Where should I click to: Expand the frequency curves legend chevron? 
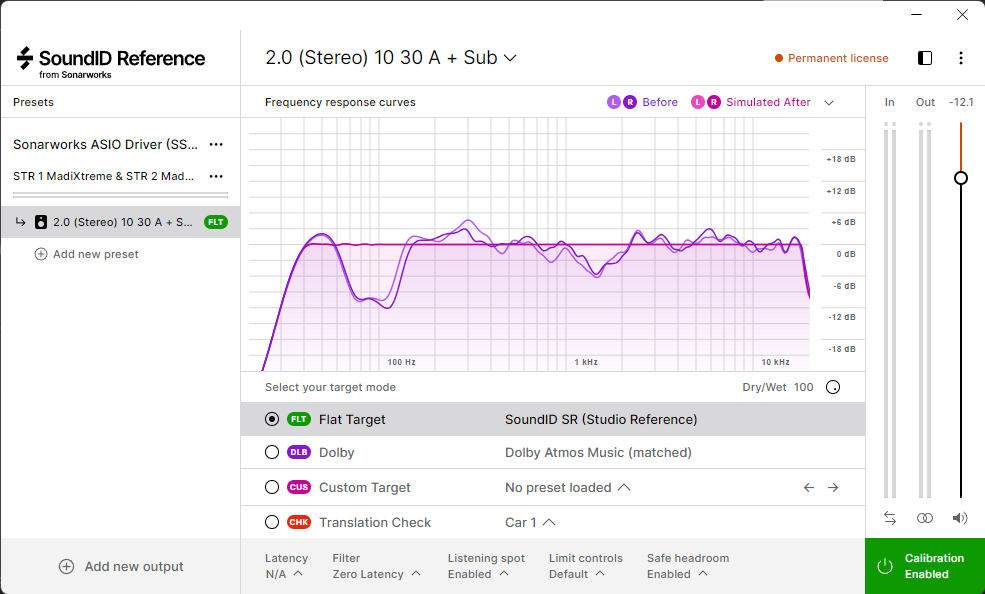[x=830, y=102]
